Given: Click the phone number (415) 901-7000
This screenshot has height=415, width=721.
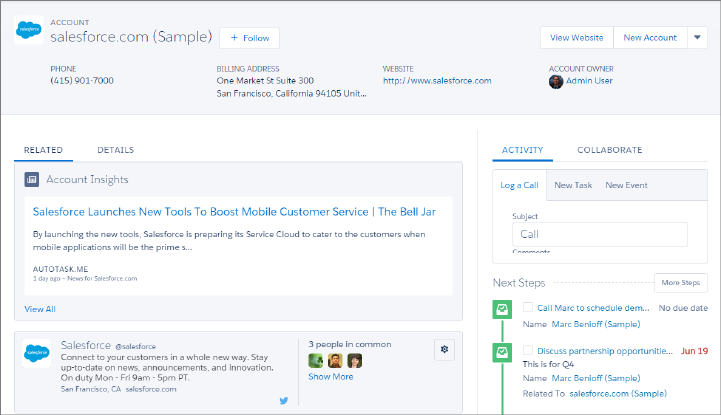Looking at the screenshot, I should pos(82,81).
